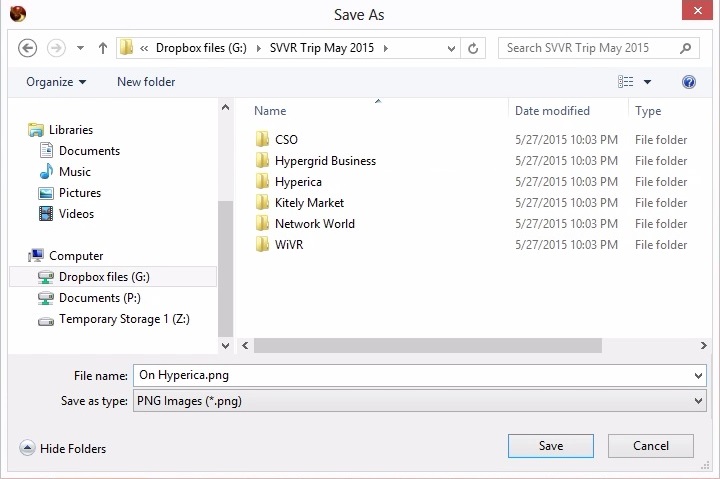Click the File name text field

(413, 375)
